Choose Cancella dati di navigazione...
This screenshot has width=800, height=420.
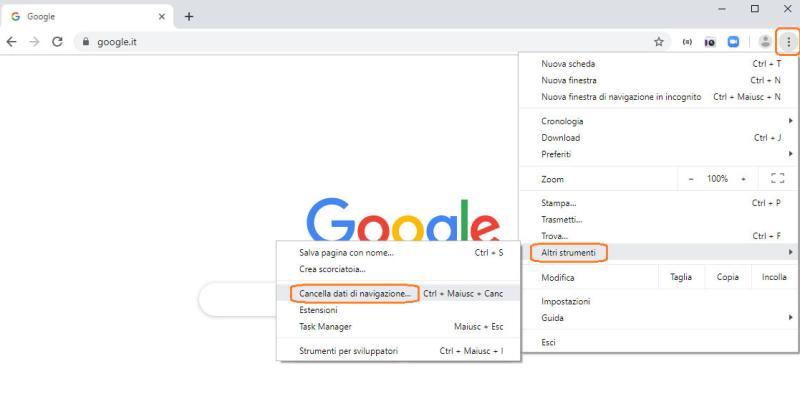[398, 293]
